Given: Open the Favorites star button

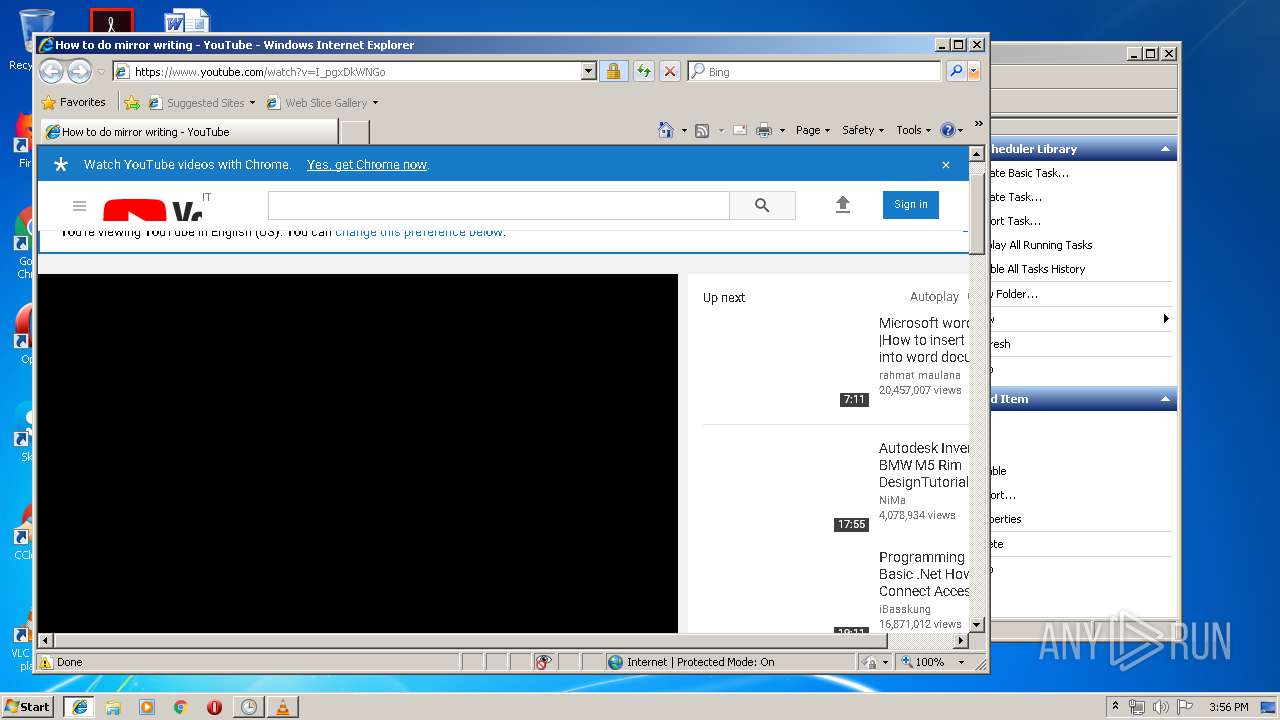Looking at the screenshot, I should coord(73,102).
